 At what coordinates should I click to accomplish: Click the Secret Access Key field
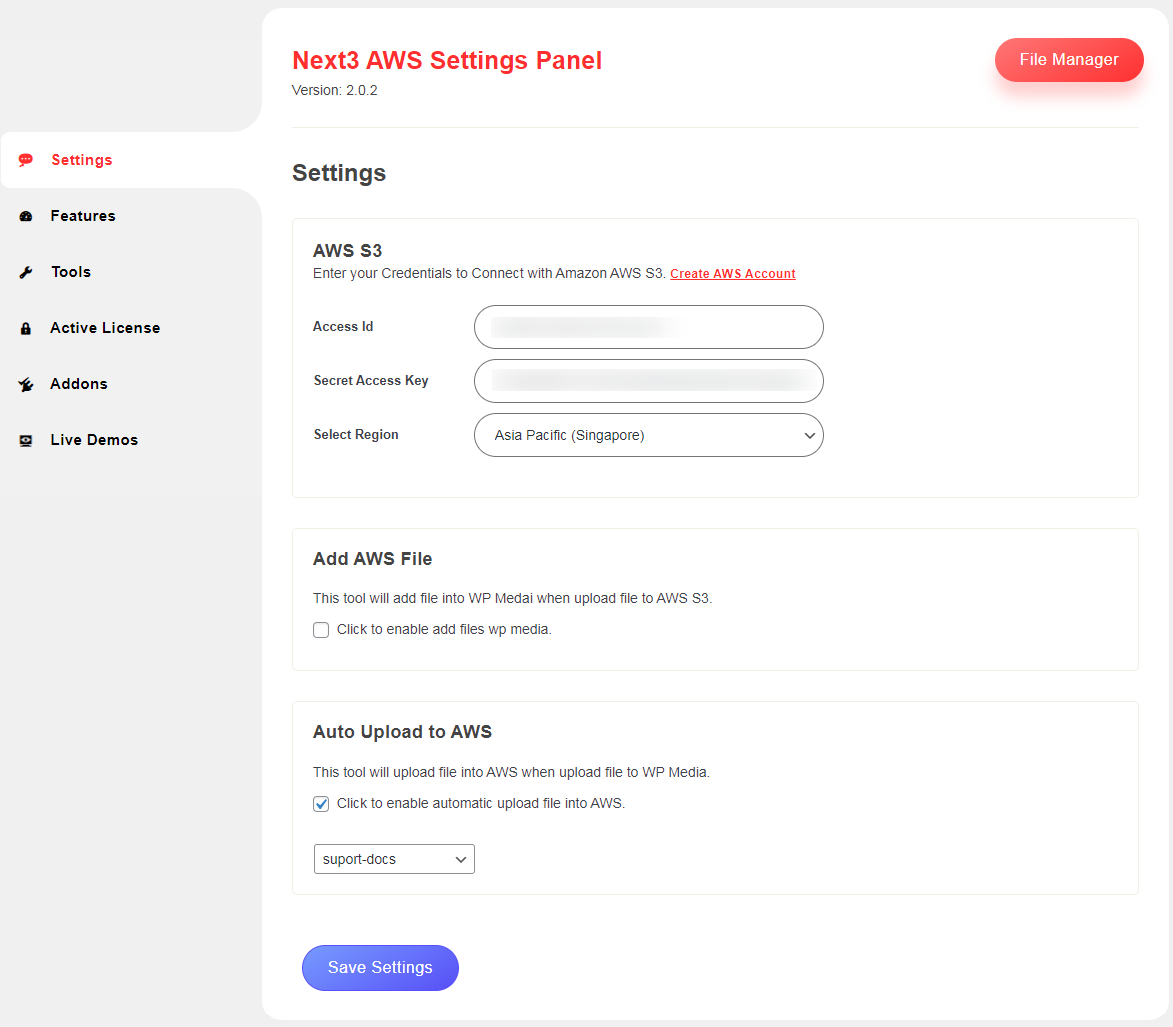(648, 381)
